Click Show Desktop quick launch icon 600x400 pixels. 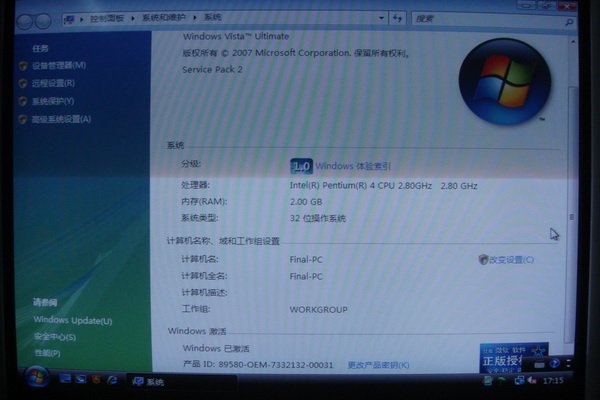(65, 379)
